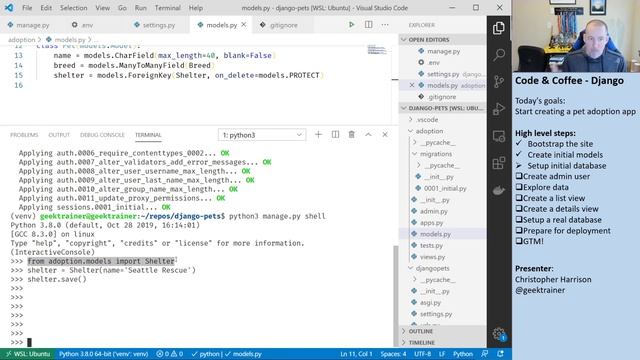Screen dimensions: 640x360
Task: Open apps.py in explorer tree
Action: [431, 222]
